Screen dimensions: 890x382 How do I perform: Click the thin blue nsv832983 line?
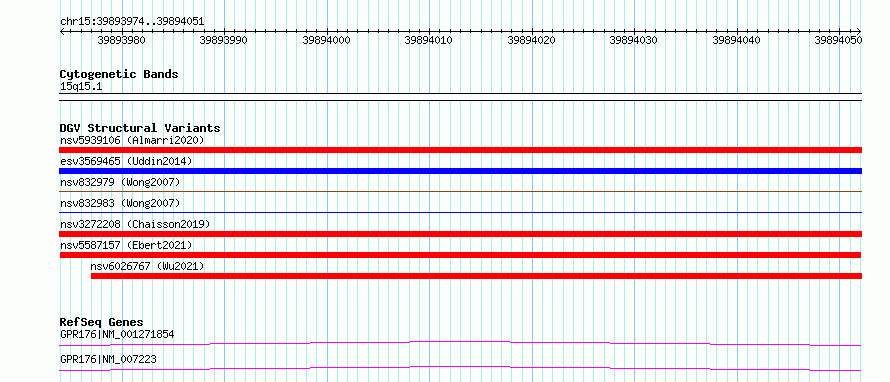click(x=460, y=213)
